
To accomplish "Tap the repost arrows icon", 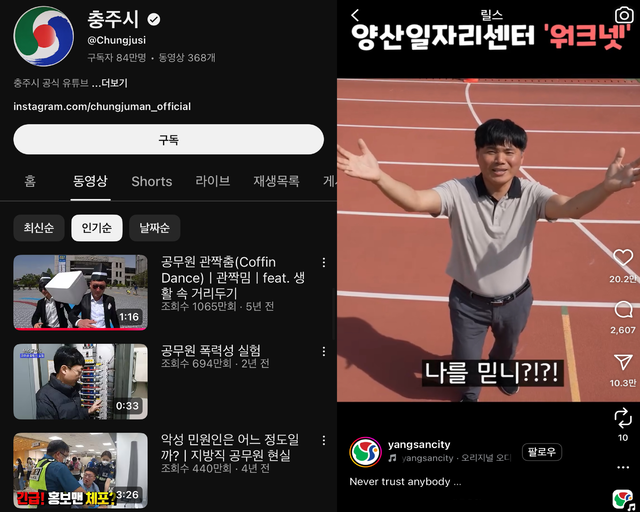I will click(623, 416).
